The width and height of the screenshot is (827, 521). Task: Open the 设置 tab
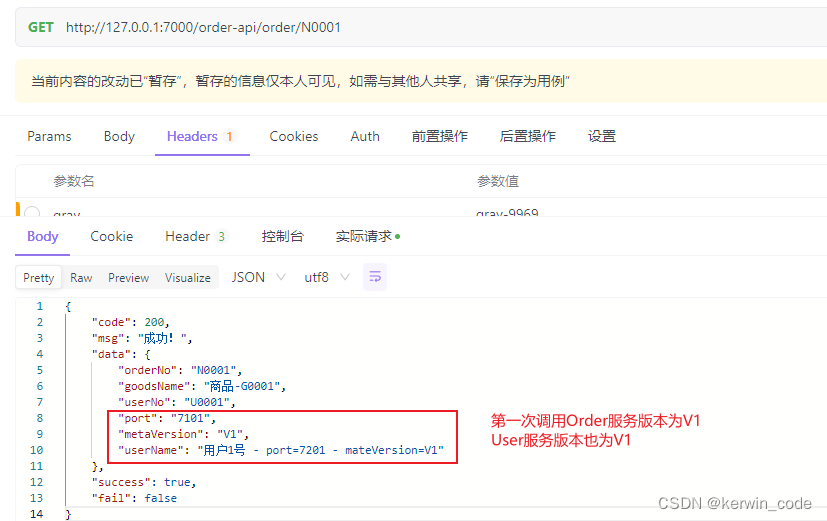(602, 137)
